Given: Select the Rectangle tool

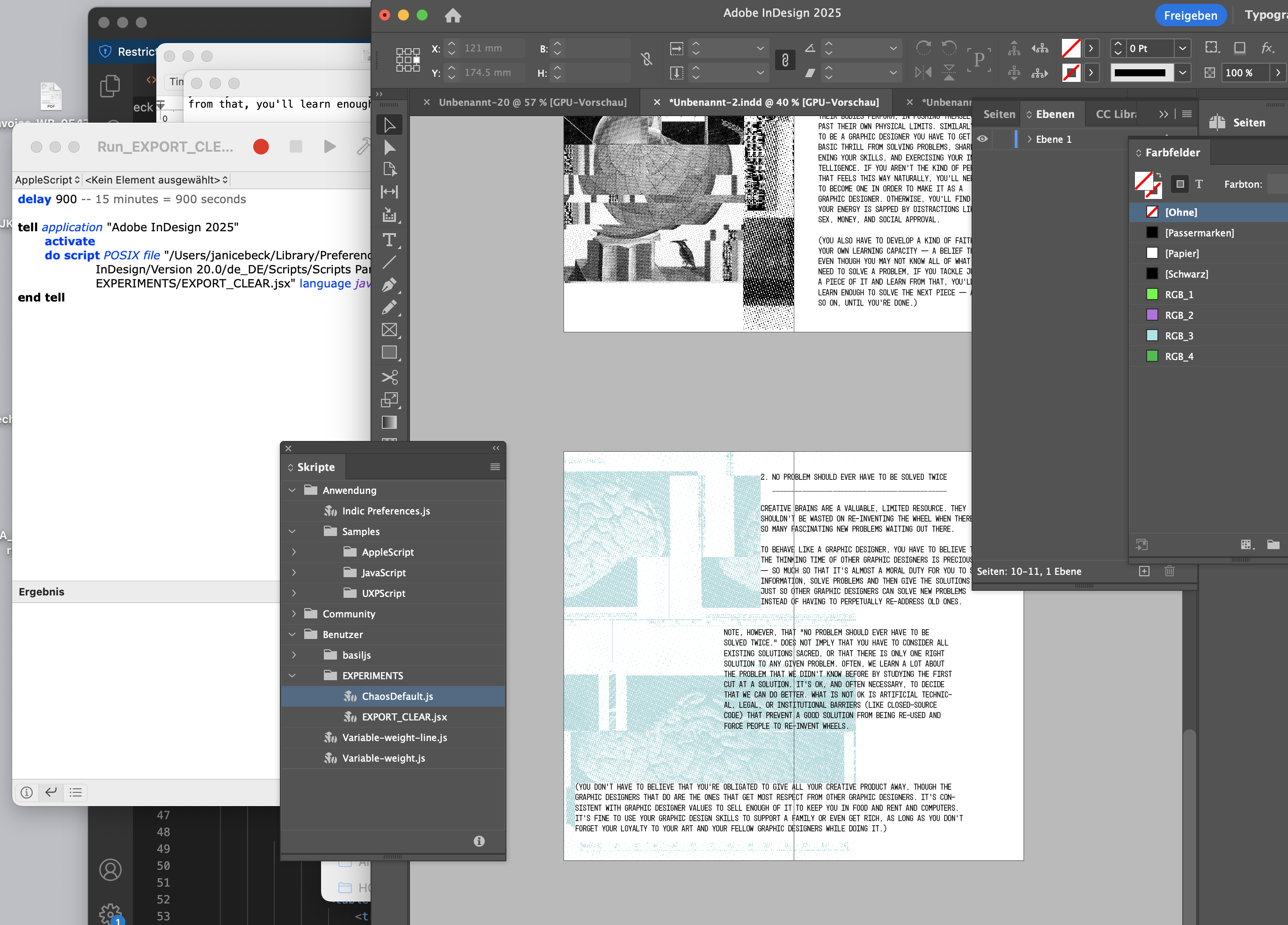Looking at the screenshot, I should [389, 353].
